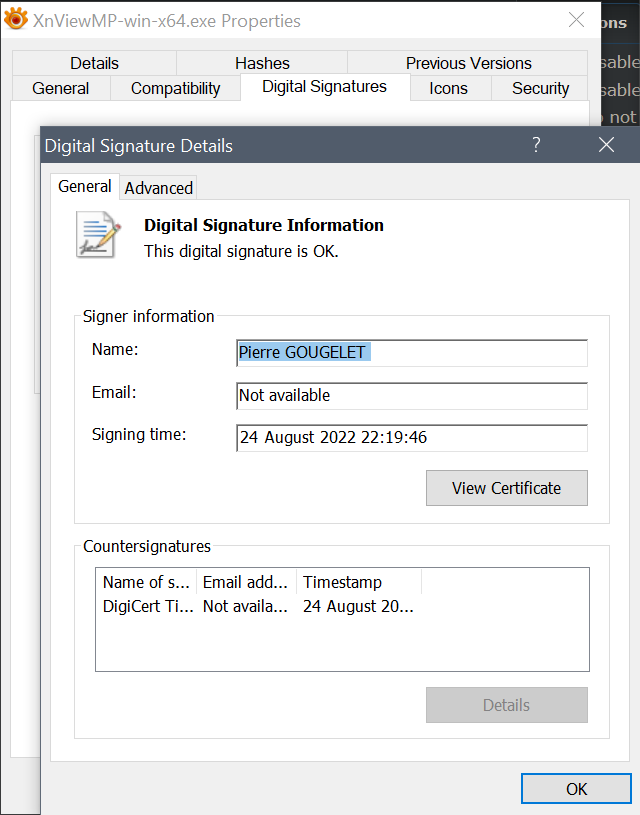Click the digital signature certificate icon
The height and width of the screenshot is (815, 640).
coord(98,235)
